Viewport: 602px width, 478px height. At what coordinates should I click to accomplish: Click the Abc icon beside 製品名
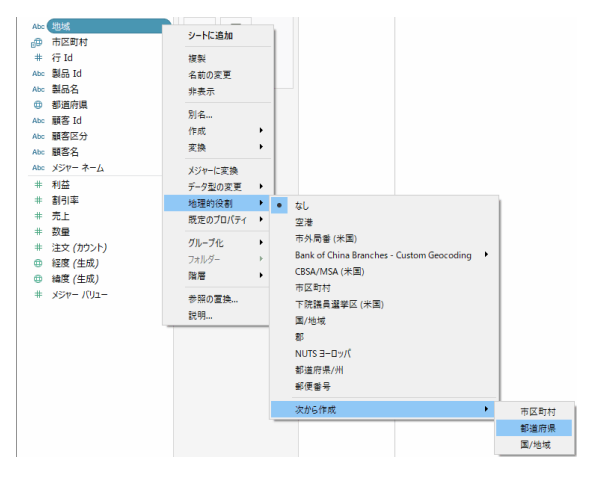(x=38, y=89)
